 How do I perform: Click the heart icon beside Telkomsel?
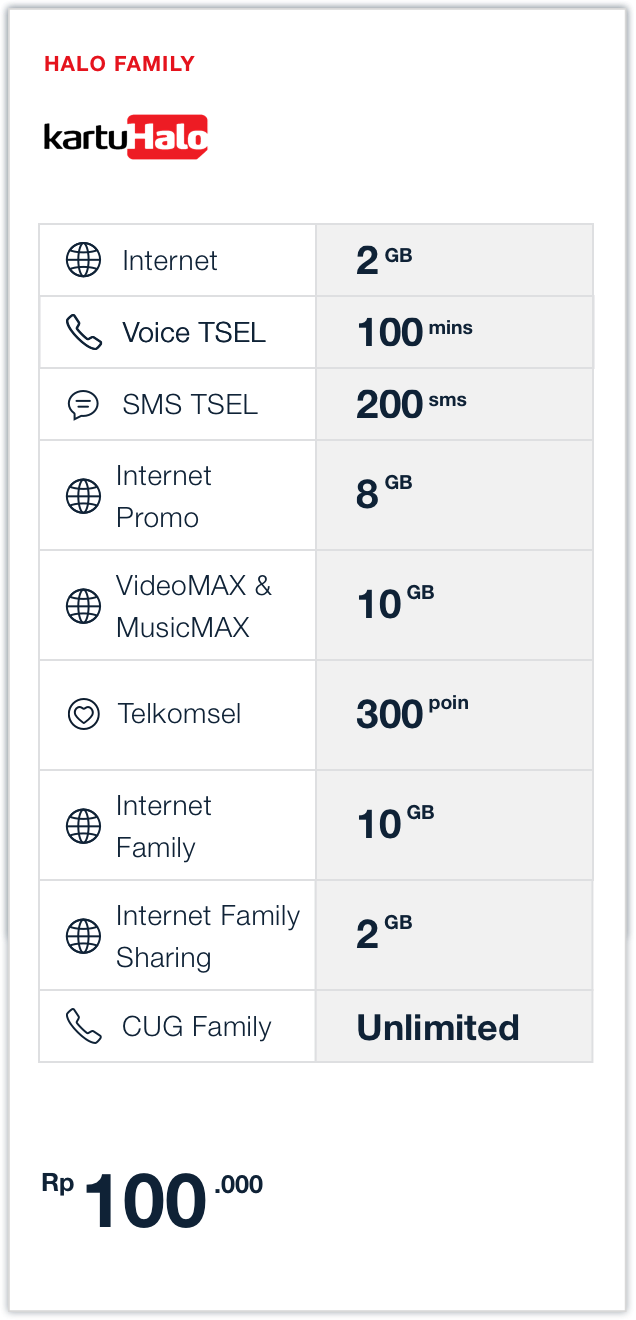click(84, 715)
